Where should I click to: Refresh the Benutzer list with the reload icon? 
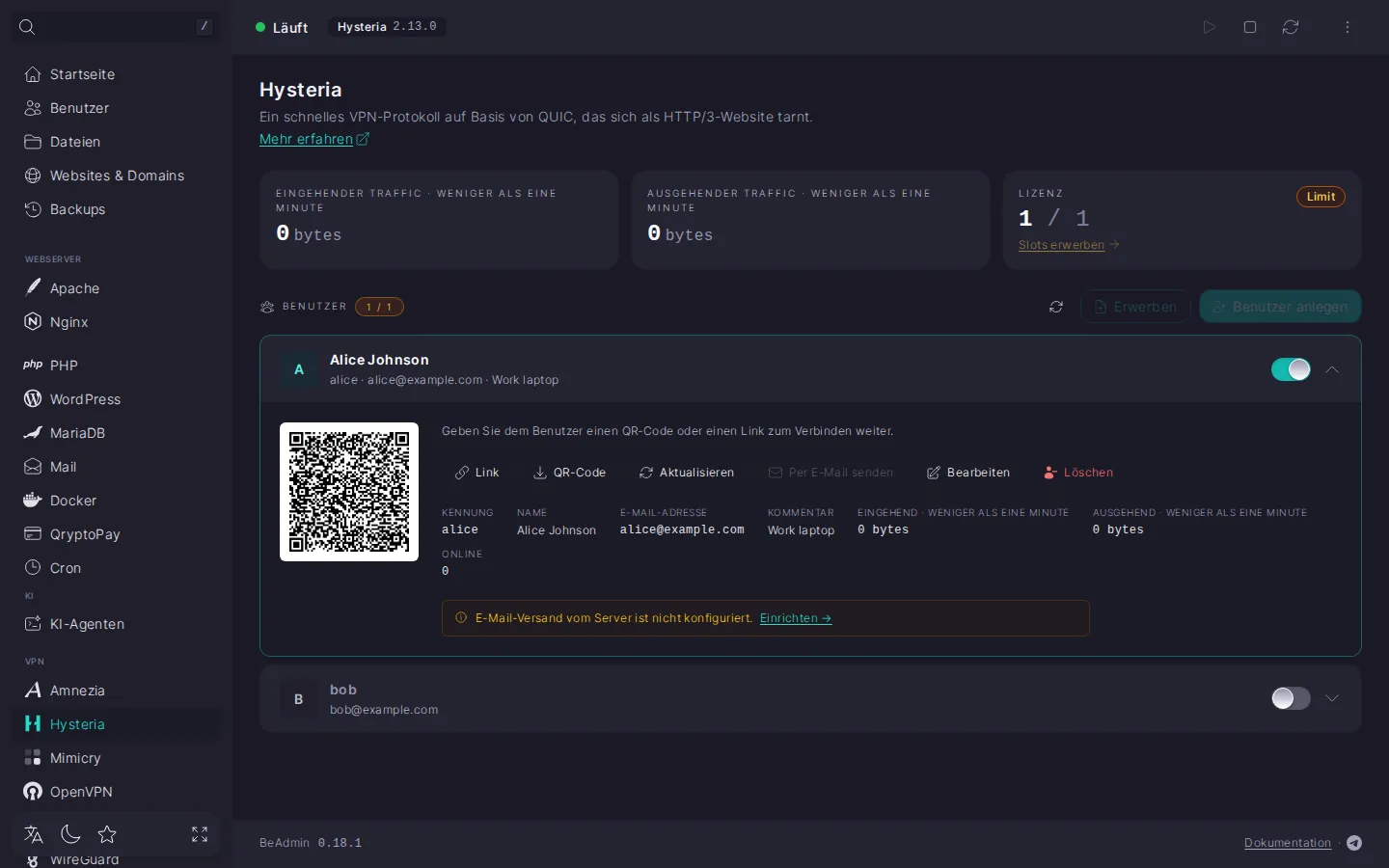[x=1056, y=307]
